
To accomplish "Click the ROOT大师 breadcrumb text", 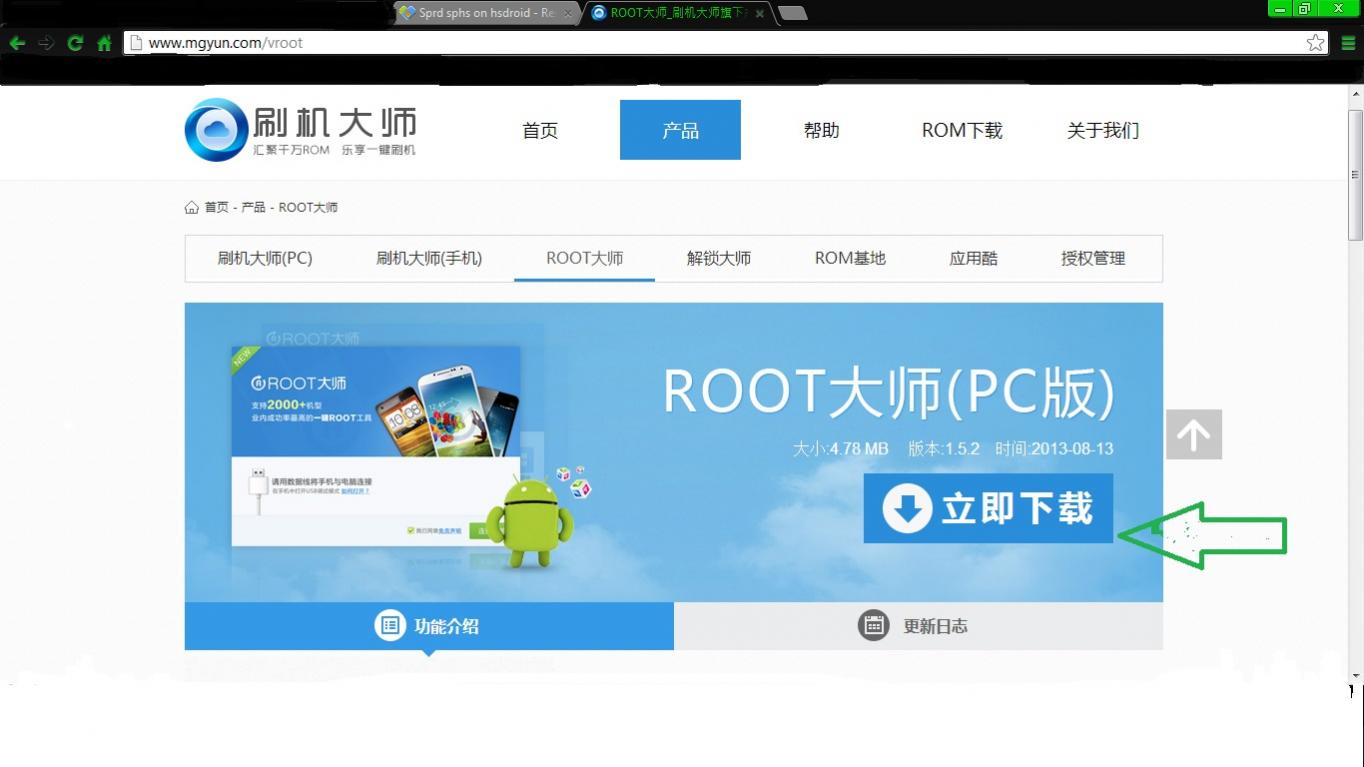I will click(308, 207).
